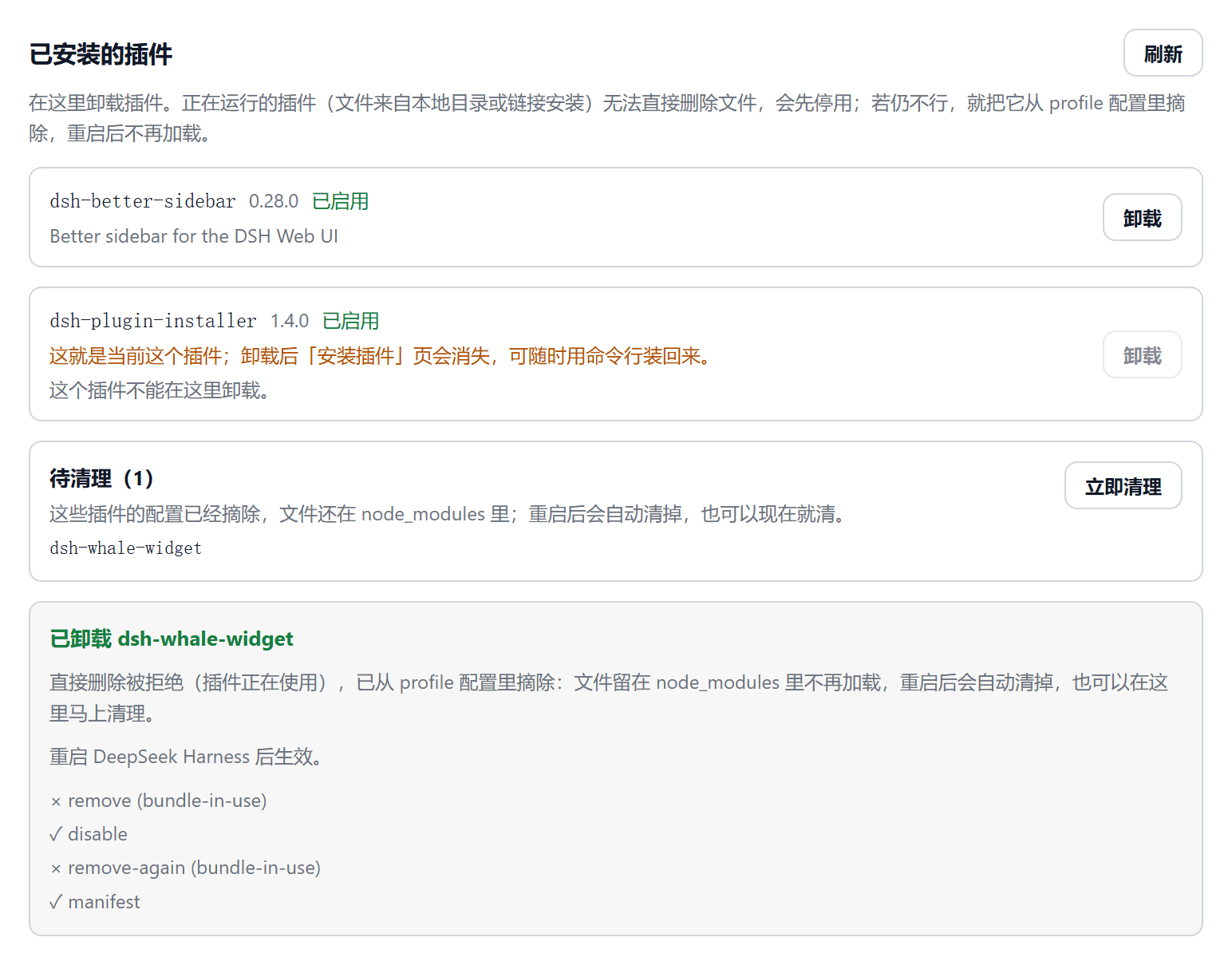Click the 待清理 (1) heading
Image resolution: width=1232 pixels, height=965 pixels.
click(x=101, y=478)
